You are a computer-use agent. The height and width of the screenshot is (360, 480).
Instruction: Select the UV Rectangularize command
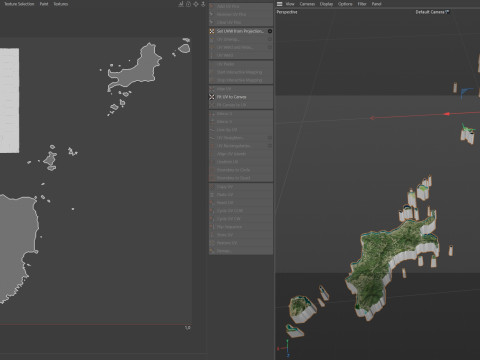(241, 146)
